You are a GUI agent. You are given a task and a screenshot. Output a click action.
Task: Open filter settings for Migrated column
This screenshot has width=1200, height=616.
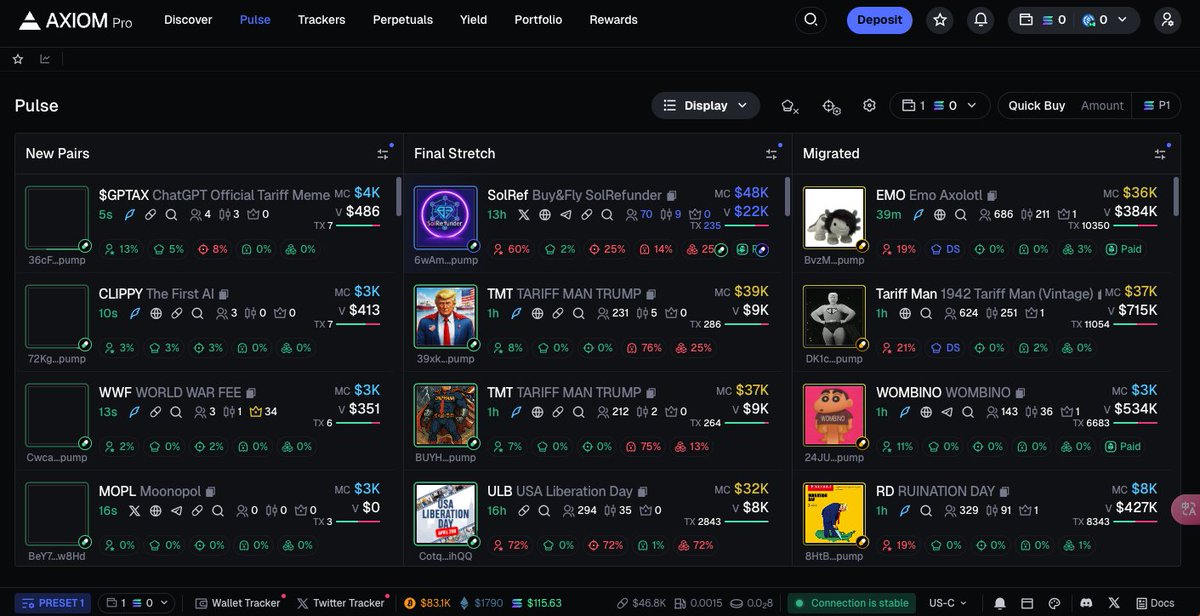click(x=1160, y=154)
